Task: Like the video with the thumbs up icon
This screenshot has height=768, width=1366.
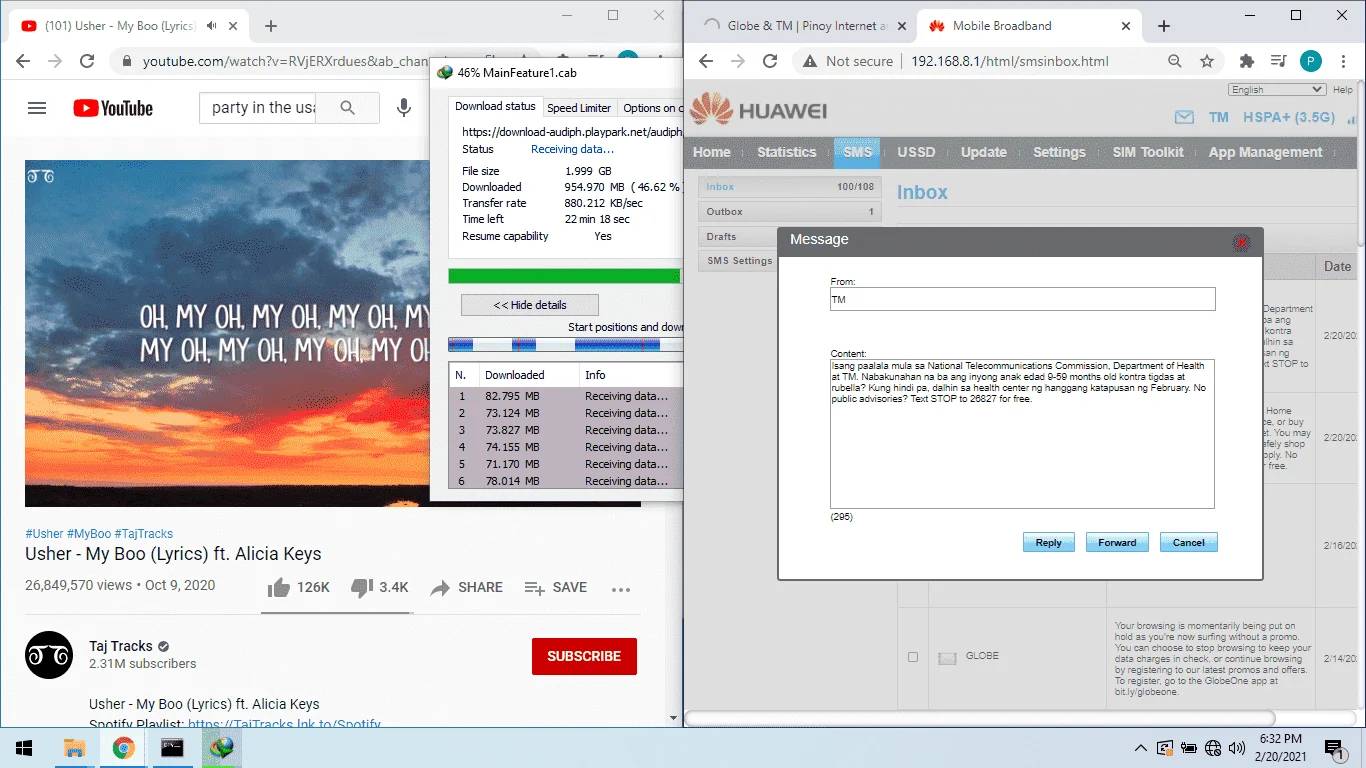Action: (279, 588)
